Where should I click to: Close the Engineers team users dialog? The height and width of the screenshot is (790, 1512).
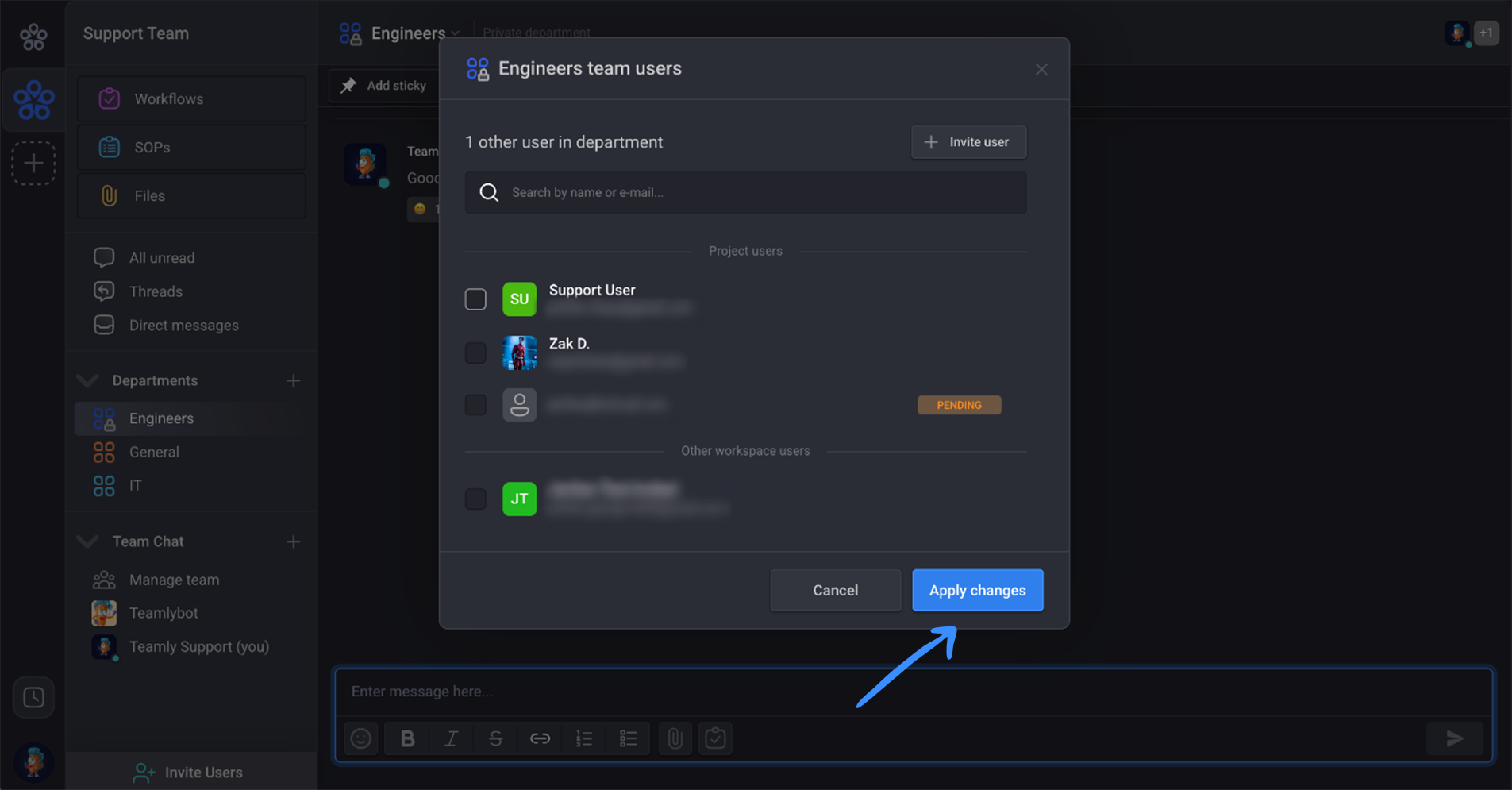pos(1041,70)
